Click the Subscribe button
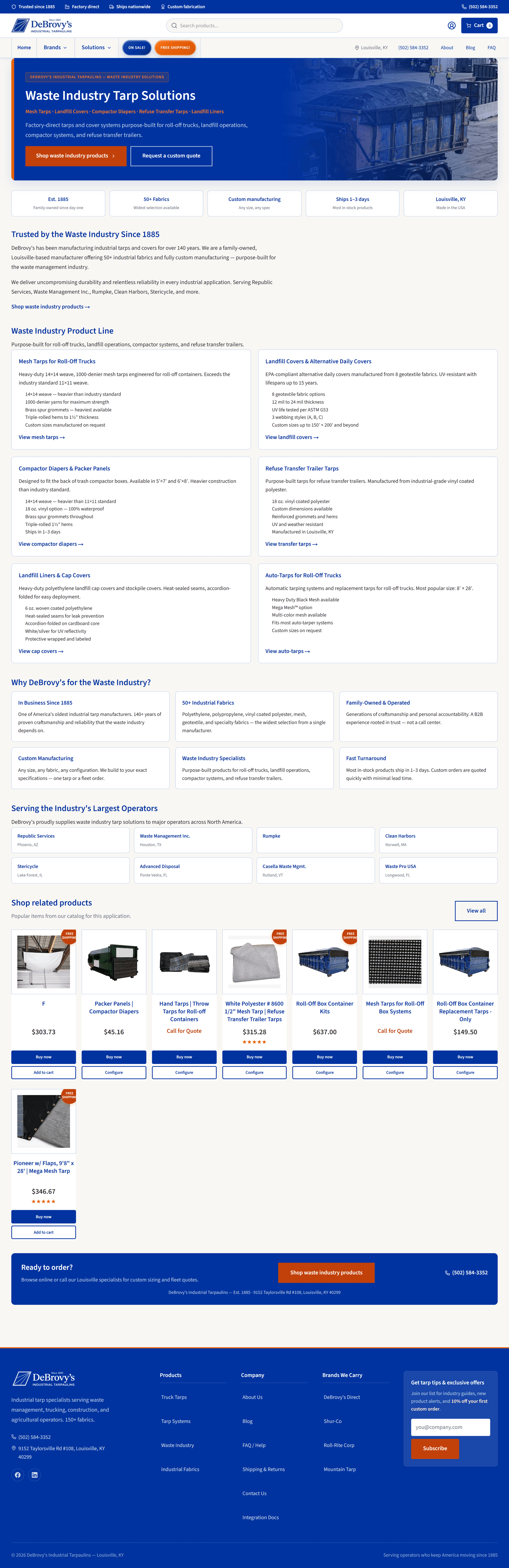Viewport: 509px width, 1568px height. point(435,1449)
